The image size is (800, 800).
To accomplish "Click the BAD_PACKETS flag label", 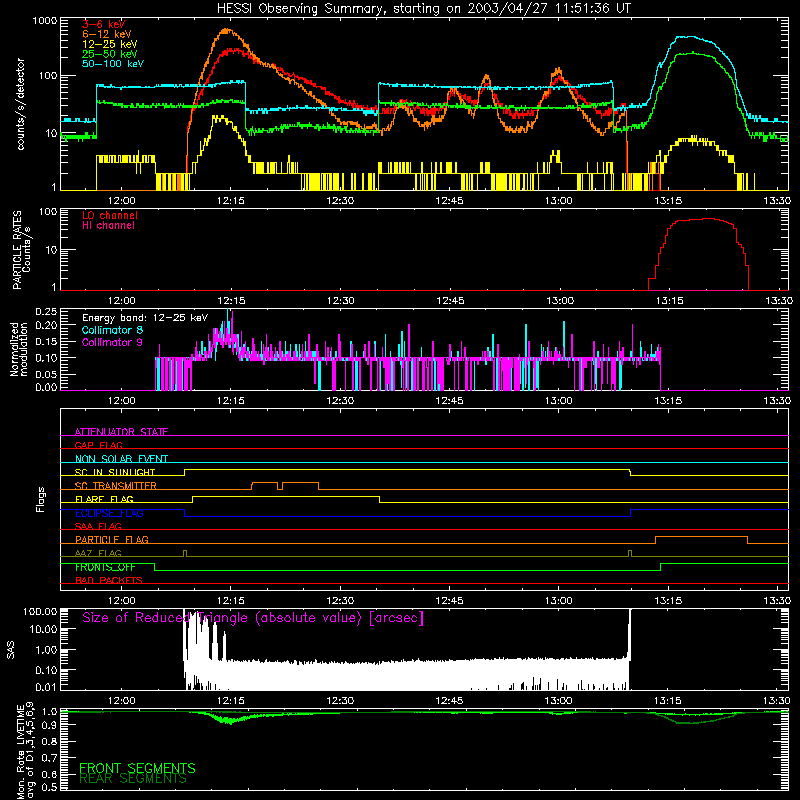I will [109, 580].
